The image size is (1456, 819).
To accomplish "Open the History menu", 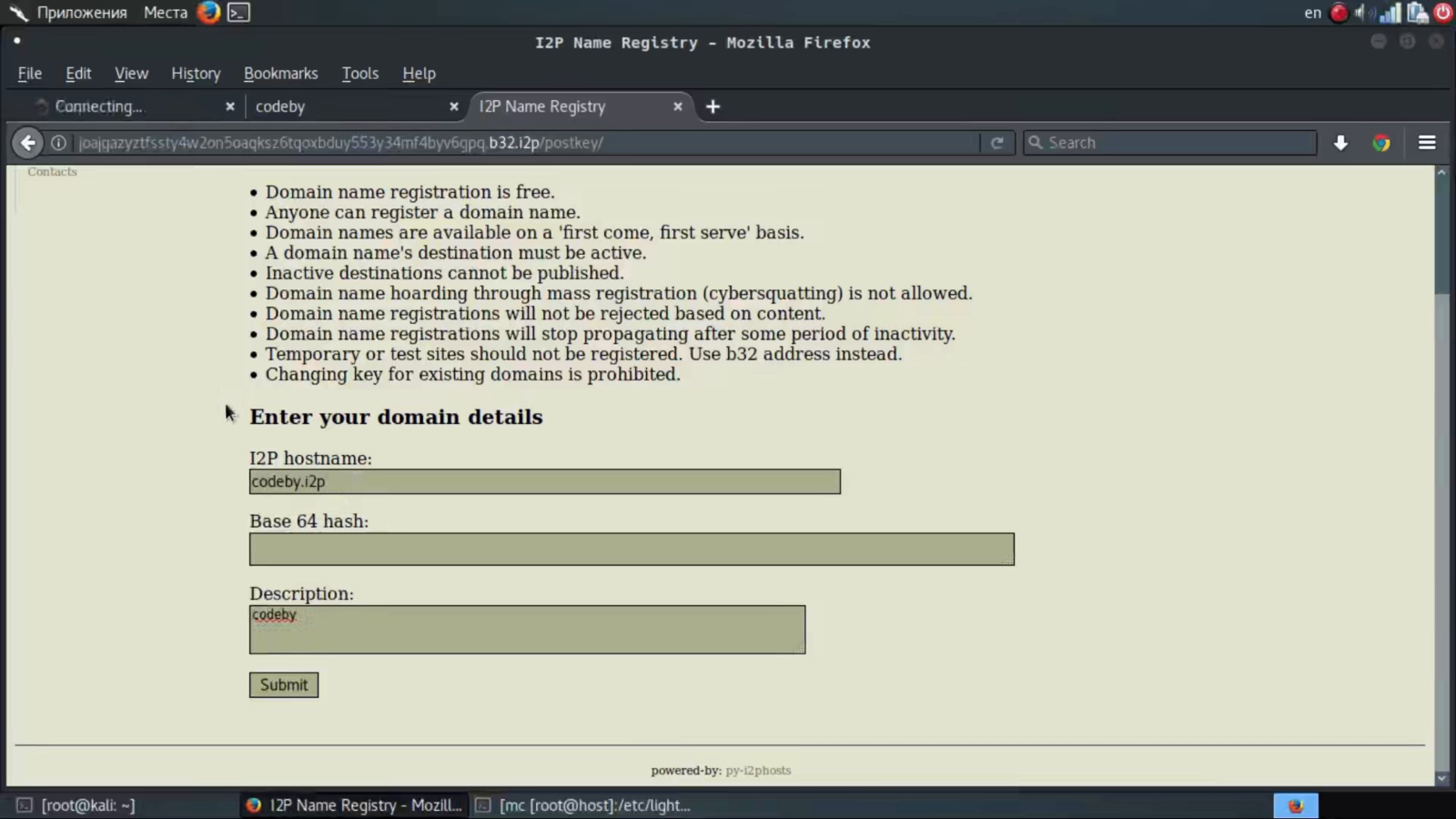I will coord(196,74).
